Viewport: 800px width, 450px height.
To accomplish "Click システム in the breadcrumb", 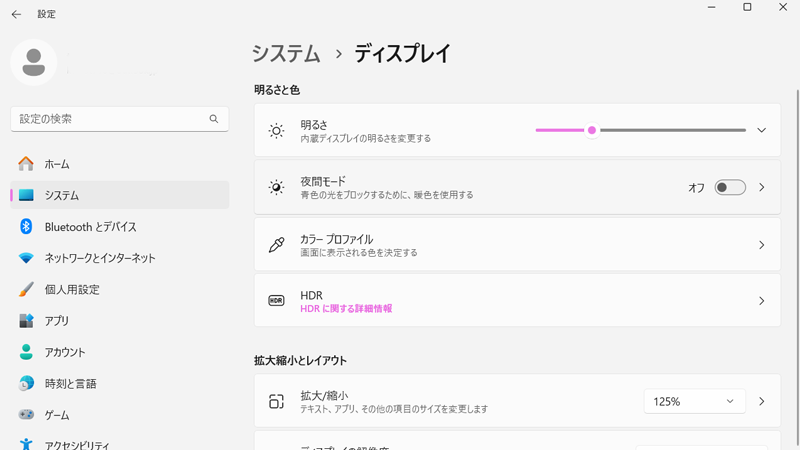I will point(286,54).
